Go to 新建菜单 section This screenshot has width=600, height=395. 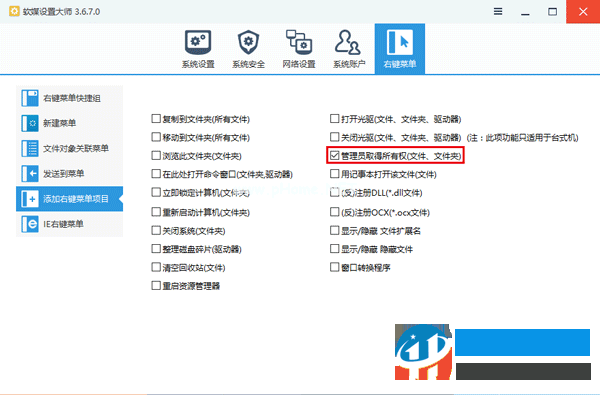(69, 123)
